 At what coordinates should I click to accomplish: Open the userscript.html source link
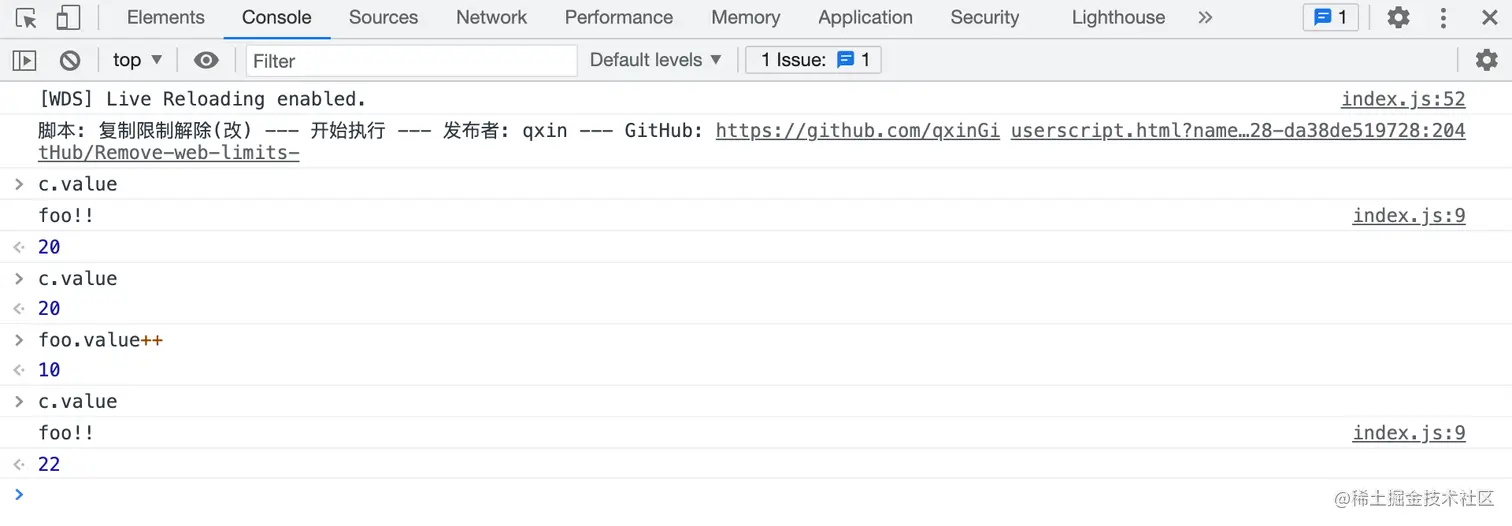pos(1237,131)
